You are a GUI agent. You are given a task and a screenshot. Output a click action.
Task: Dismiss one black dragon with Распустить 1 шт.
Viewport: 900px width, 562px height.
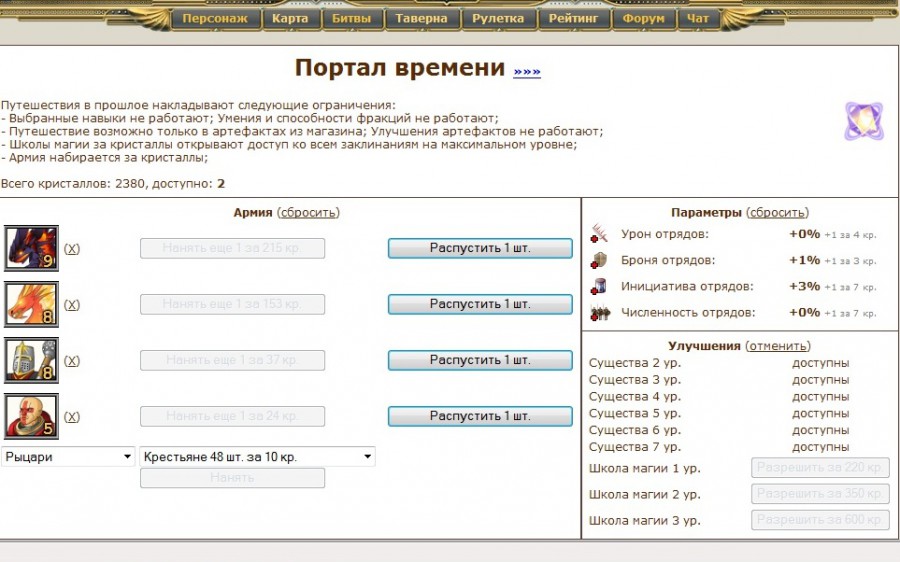point(480,248)
